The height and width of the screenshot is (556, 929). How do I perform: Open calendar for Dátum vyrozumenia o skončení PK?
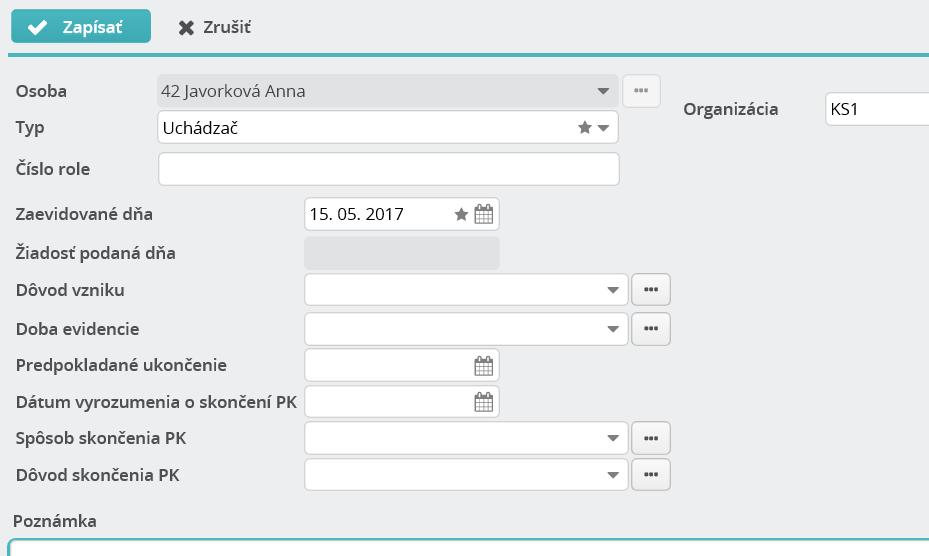483,402
